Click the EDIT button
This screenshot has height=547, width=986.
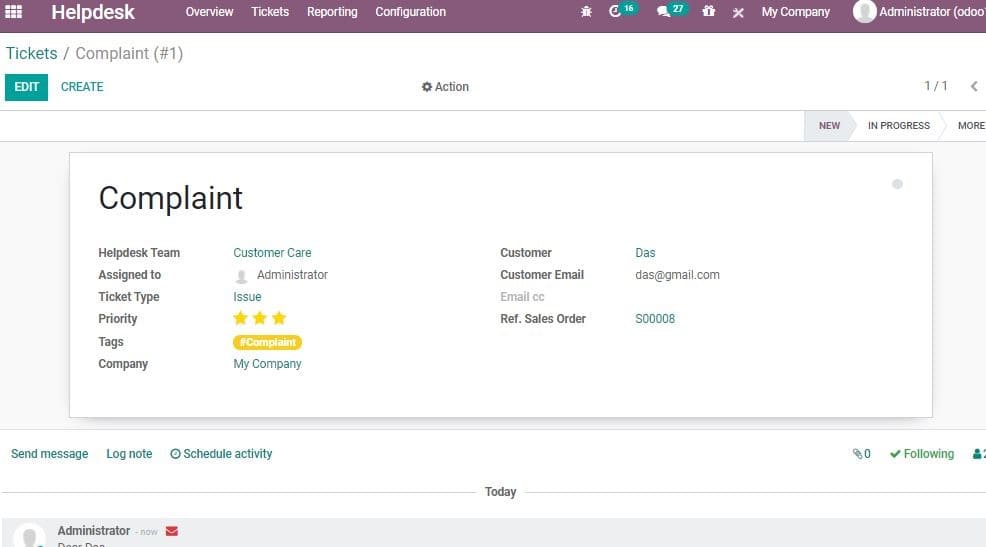27,87
